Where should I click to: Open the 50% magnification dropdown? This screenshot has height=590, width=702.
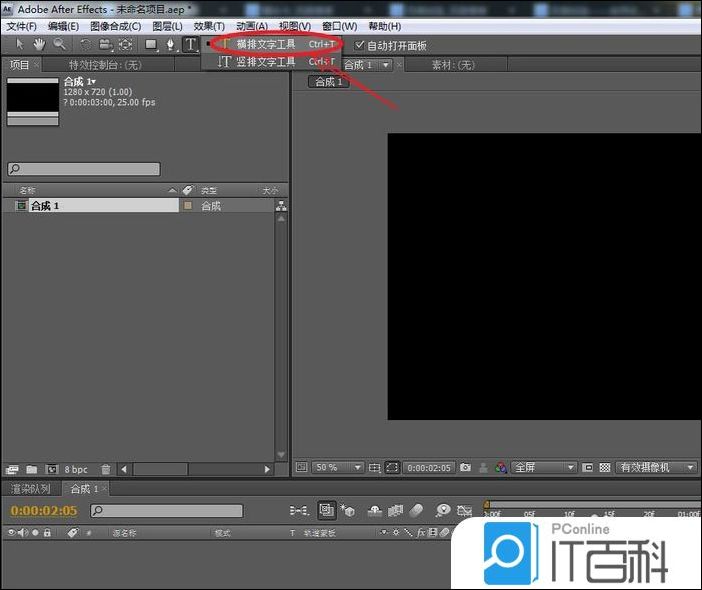[339, 467]
